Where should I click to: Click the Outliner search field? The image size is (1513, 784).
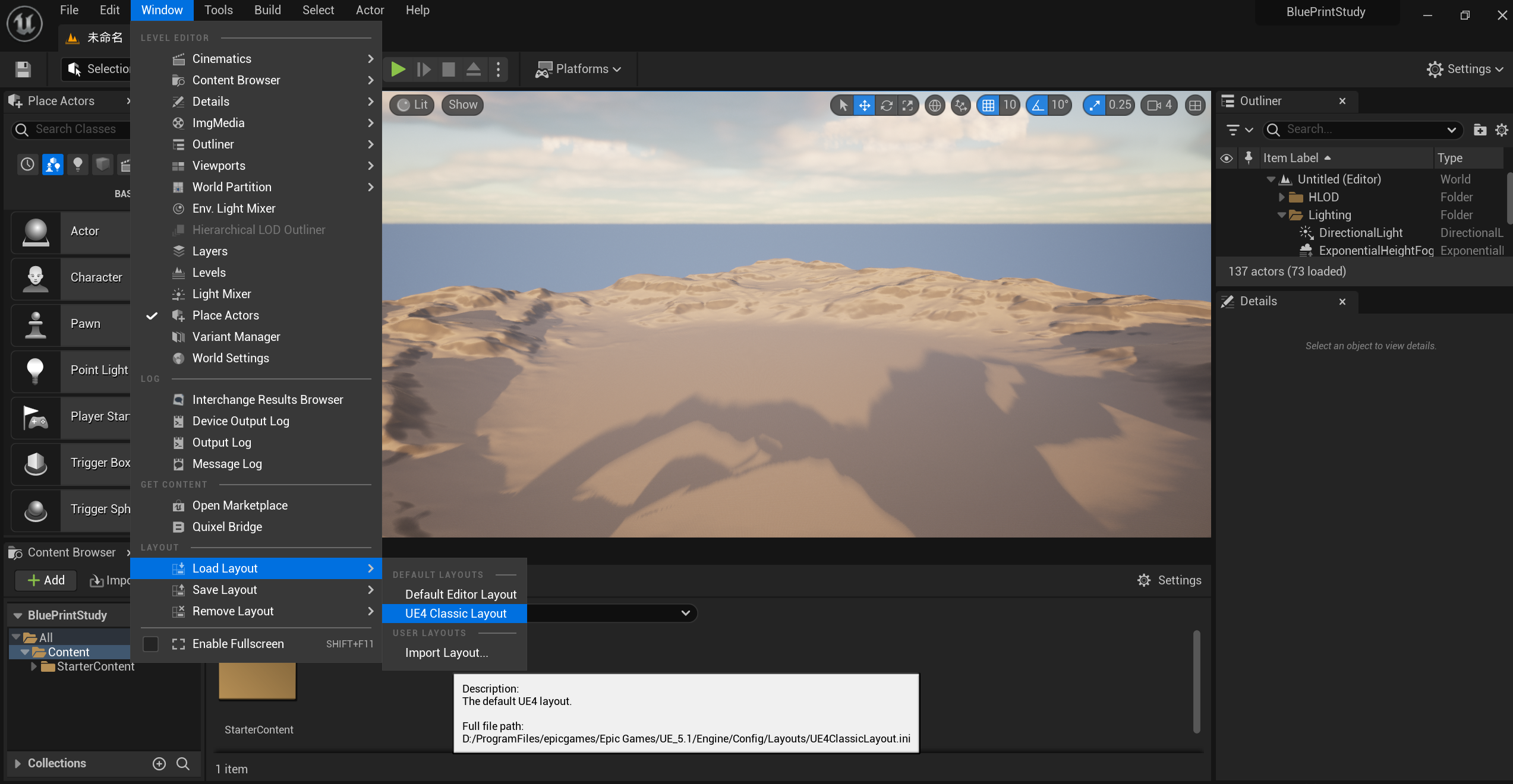1362,129
